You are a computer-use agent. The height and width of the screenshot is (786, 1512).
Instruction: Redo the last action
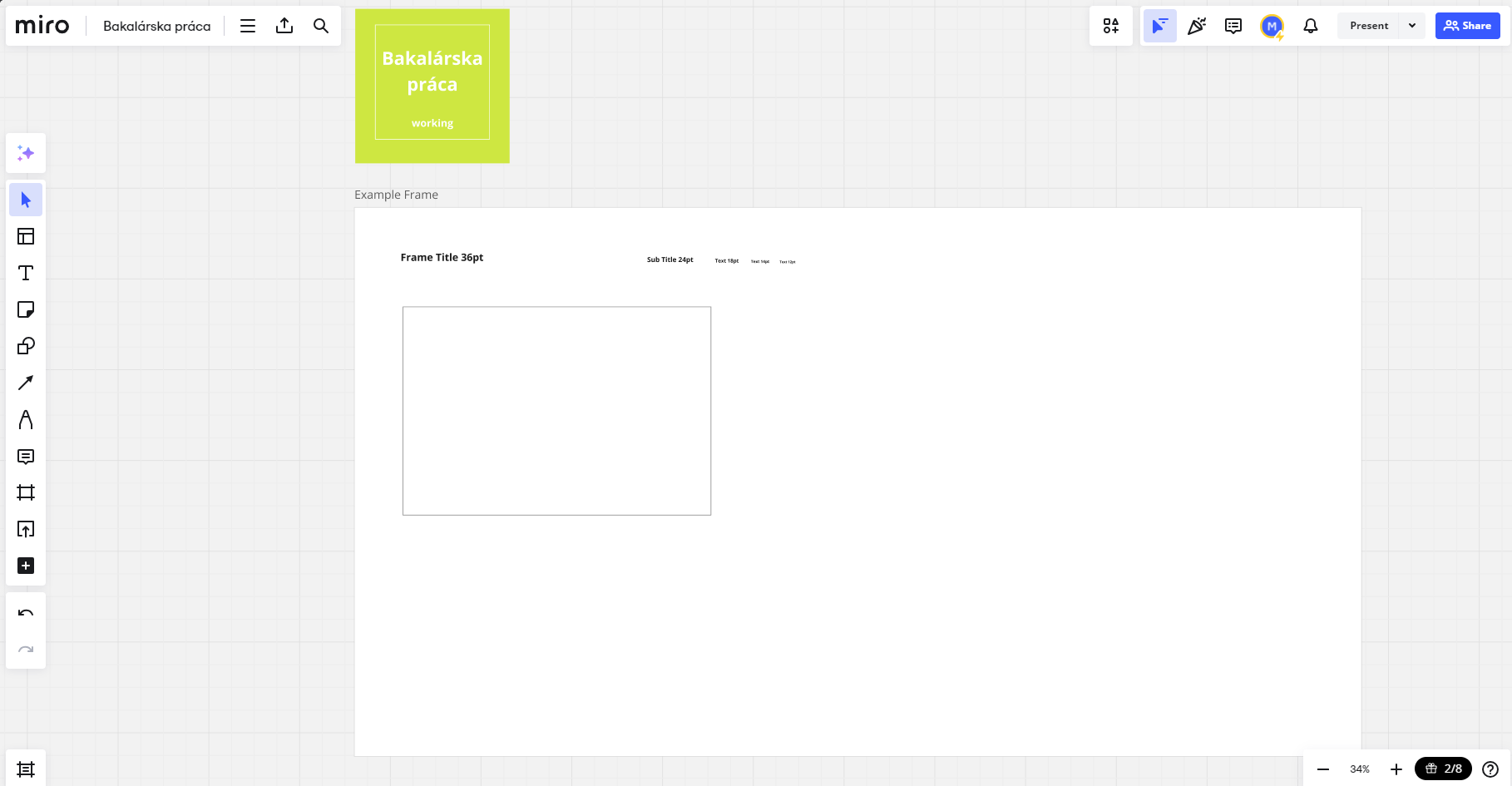(x=26, y=650)
